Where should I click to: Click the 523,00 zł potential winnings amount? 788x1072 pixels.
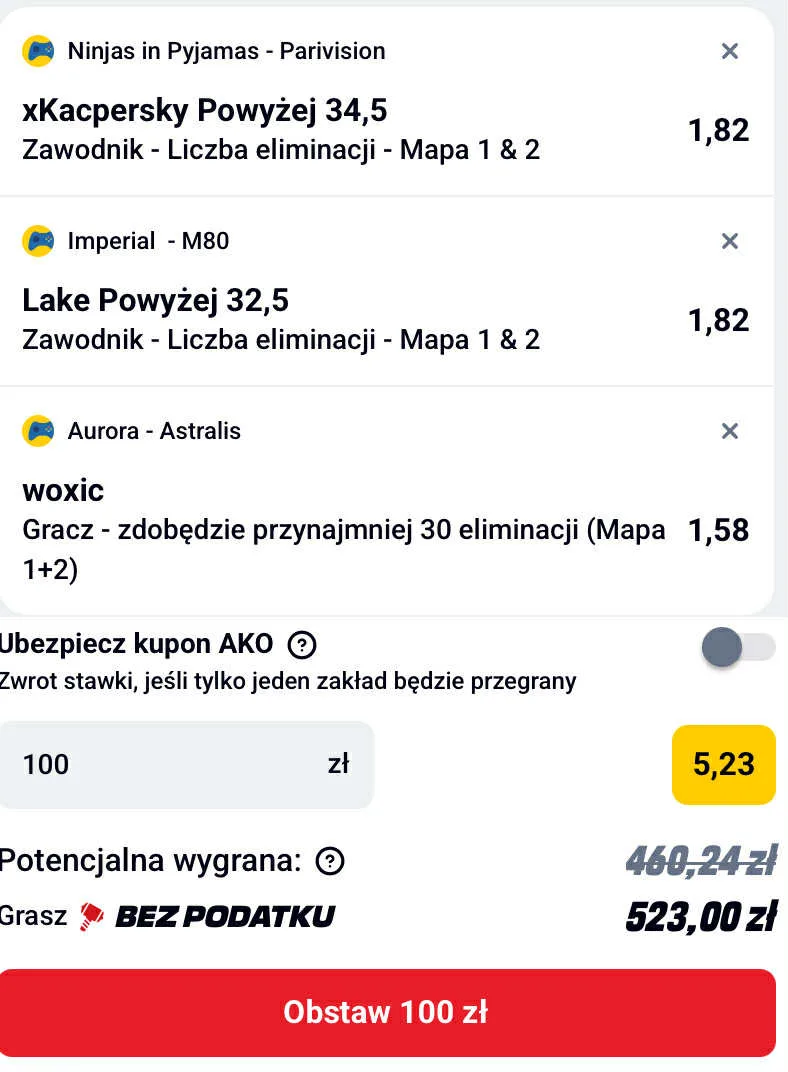(x=701, y=916)
